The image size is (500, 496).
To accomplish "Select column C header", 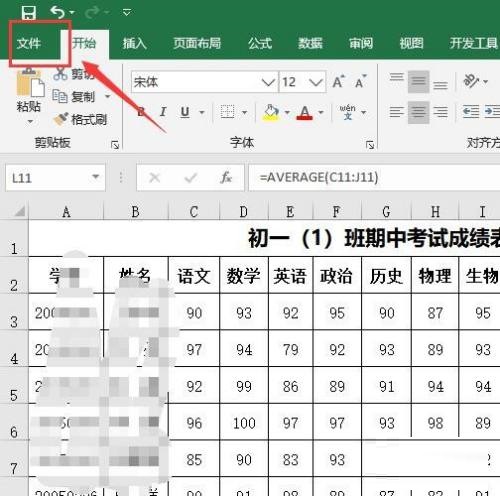I will (194, 212).
